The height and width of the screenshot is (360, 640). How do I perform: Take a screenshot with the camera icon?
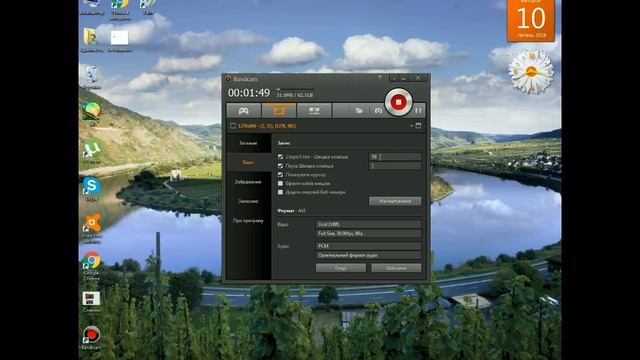point(378,111)
